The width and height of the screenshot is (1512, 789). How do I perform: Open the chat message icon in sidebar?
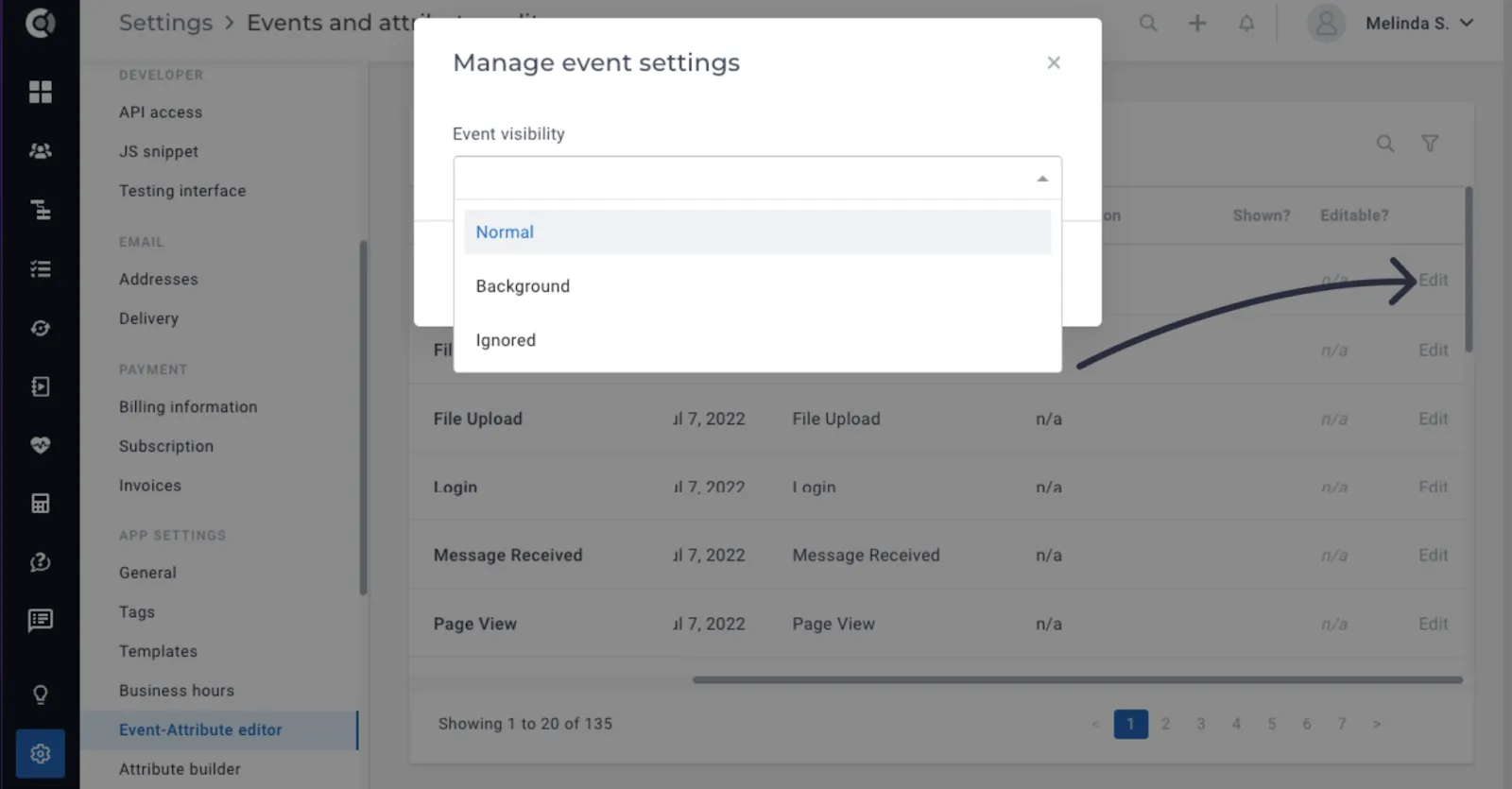coord(40,621)
